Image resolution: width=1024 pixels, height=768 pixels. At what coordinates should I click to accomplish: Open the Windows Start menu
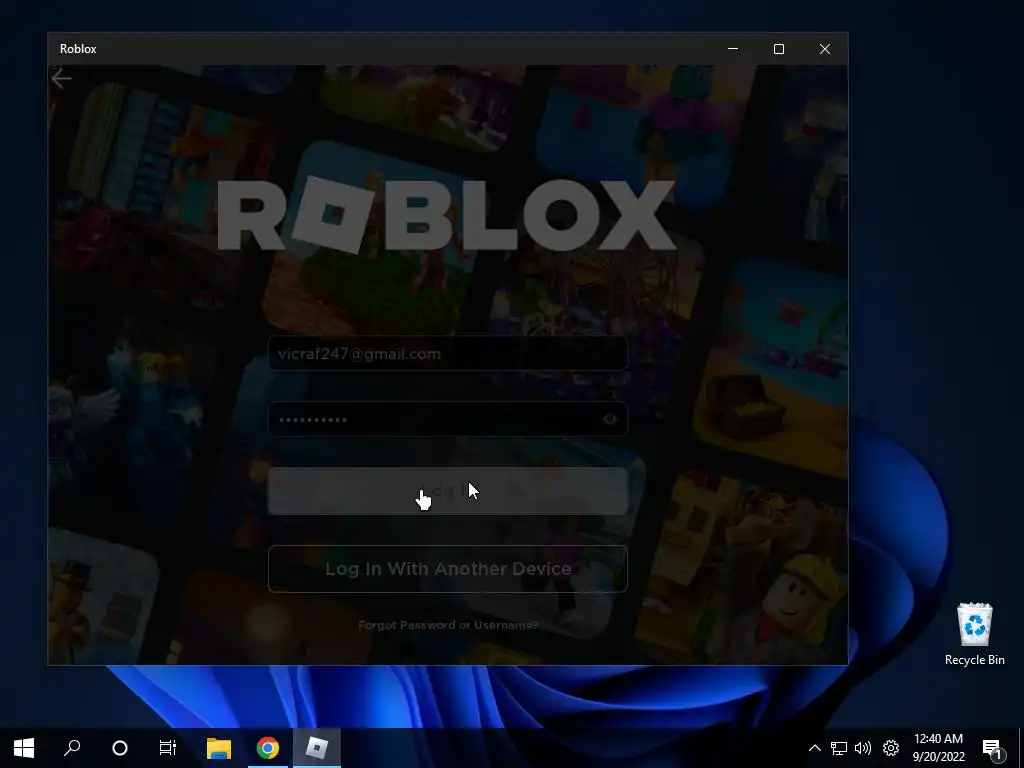[x=24, y=748]
